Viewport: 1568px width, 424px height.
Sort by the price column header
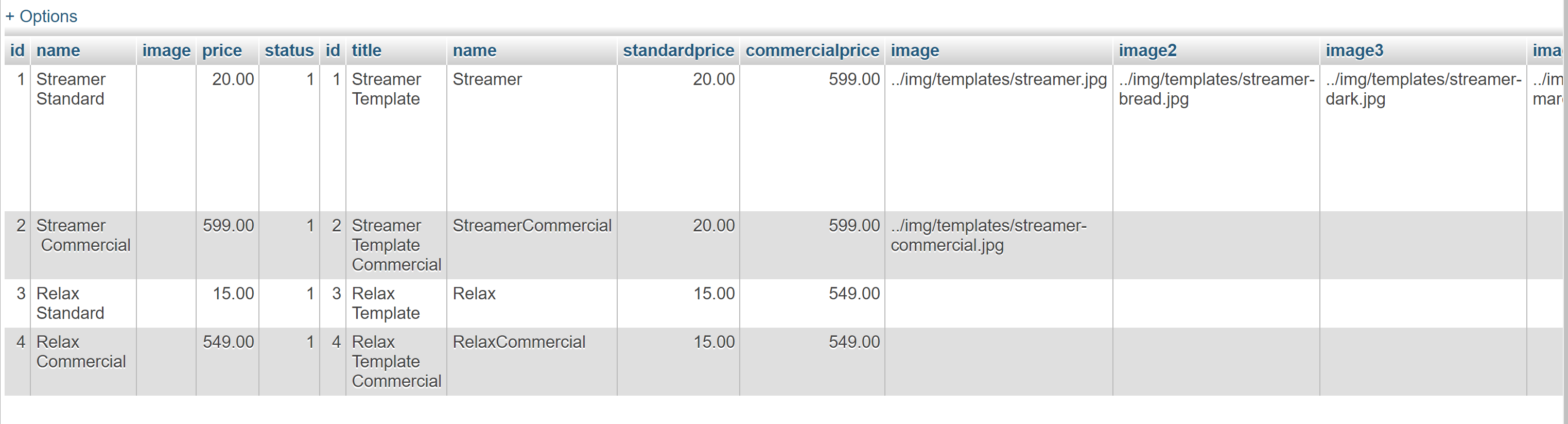(x=221, y=50)
